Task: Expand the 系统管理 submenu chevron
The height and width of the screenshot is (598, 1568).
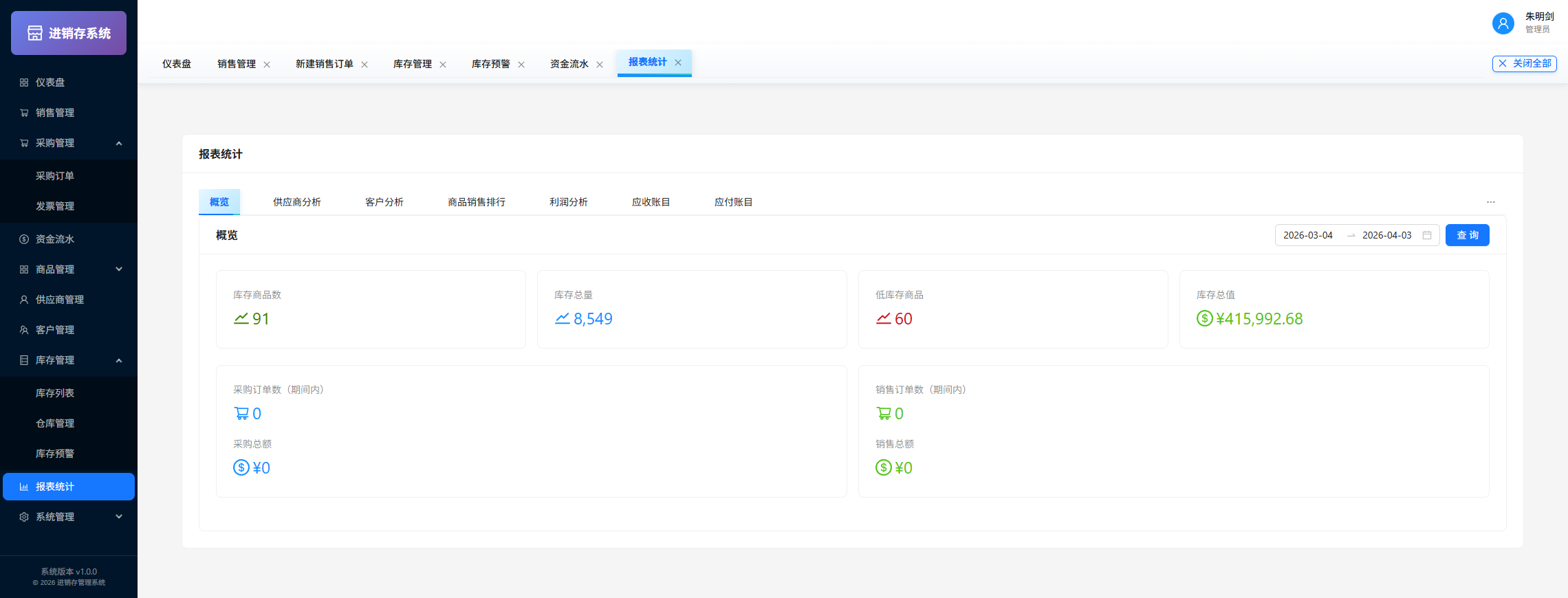Action: tap(119, 517)
